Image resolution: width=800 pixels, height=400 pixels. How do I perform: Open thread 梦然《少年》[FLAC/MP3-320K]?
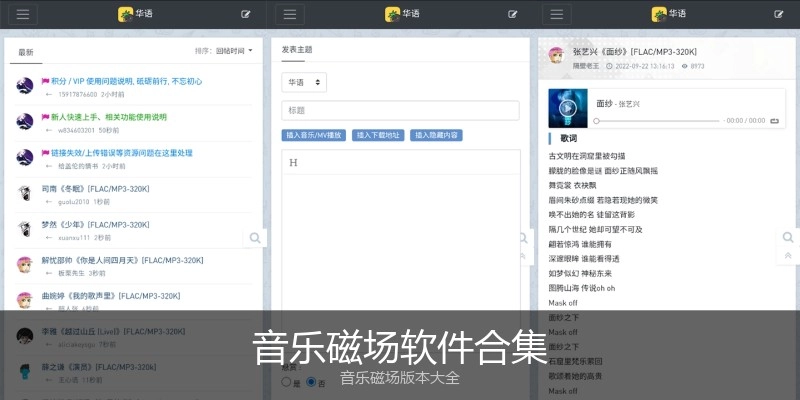click(x=95, y=224)
